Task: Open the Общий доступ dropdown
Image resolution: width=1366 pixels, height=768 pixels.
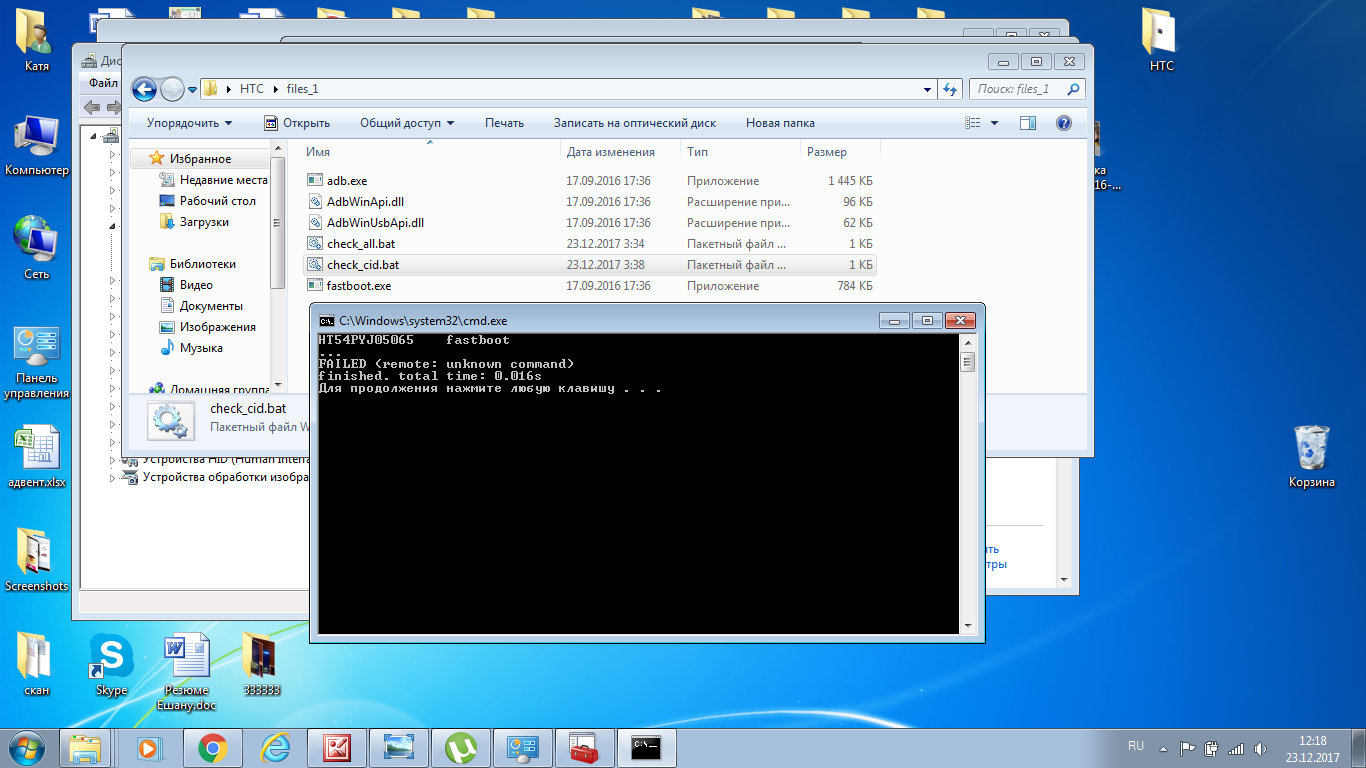Action: click(406, 123)
